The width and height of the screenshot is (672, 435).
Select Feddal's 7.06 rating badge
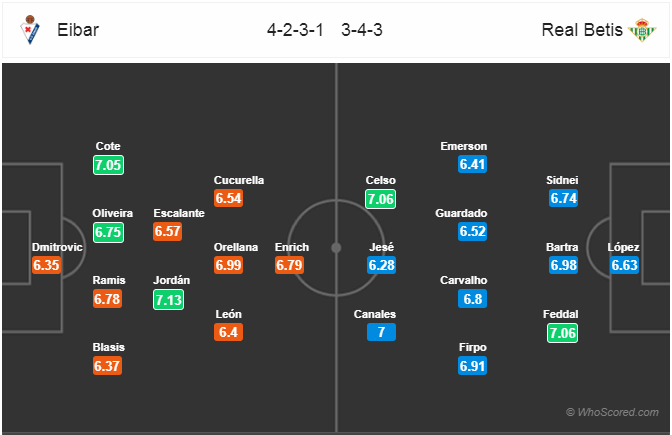tap(563, 333)
